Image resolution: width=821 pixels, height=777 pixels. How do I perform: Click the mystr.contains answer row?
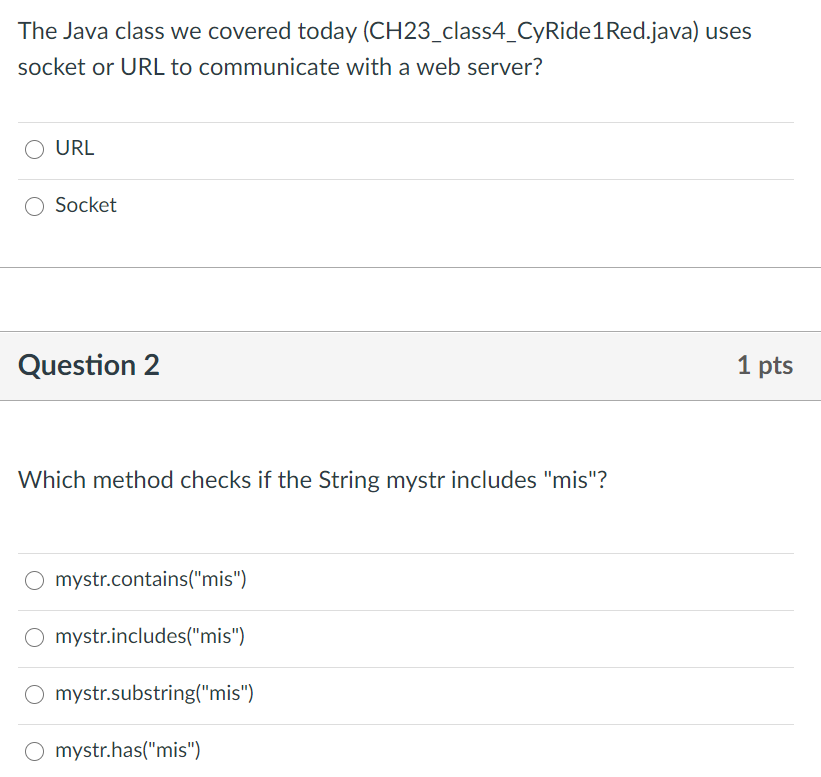coord(150,580)
